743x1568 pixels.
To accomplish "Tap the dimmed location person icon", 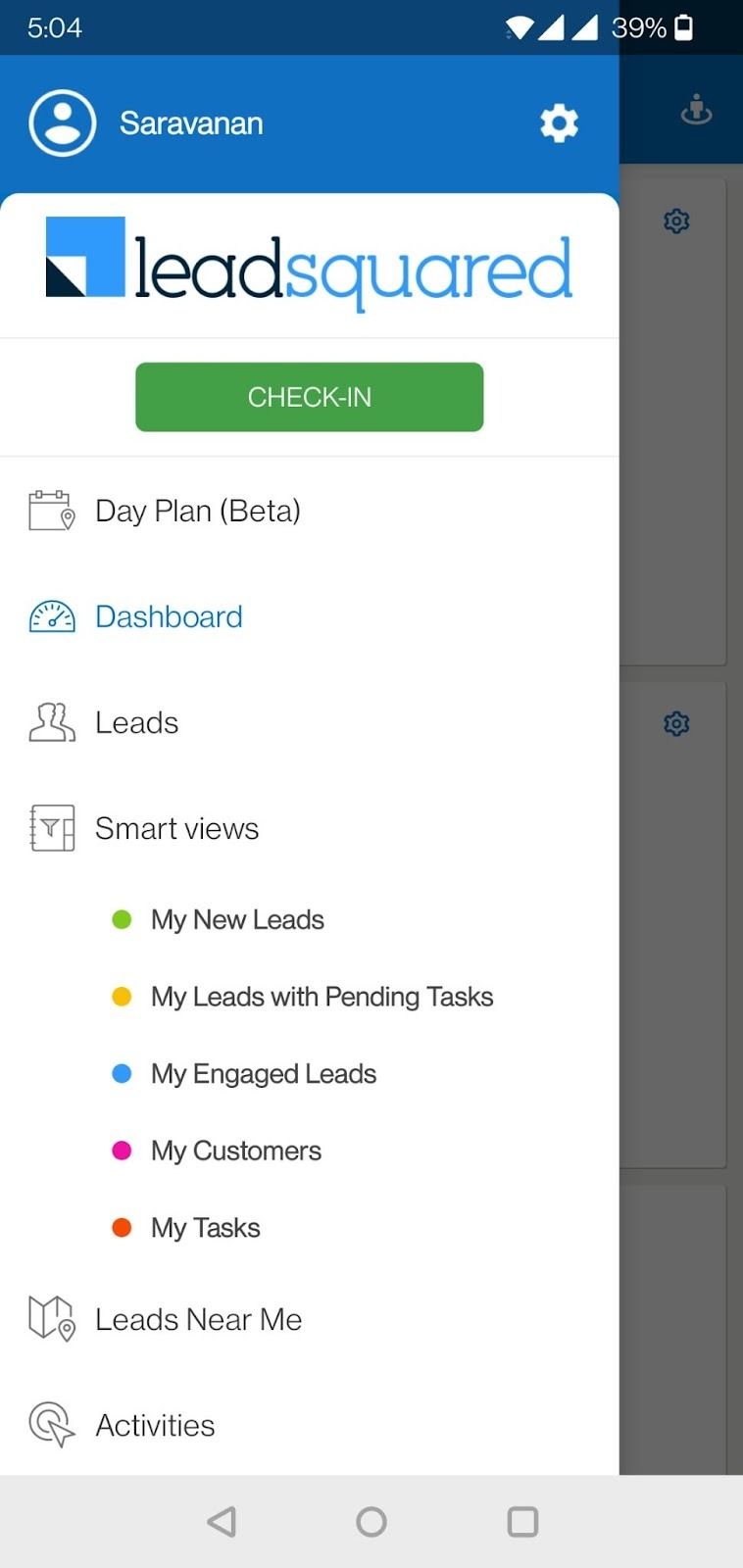I will 696,110.
